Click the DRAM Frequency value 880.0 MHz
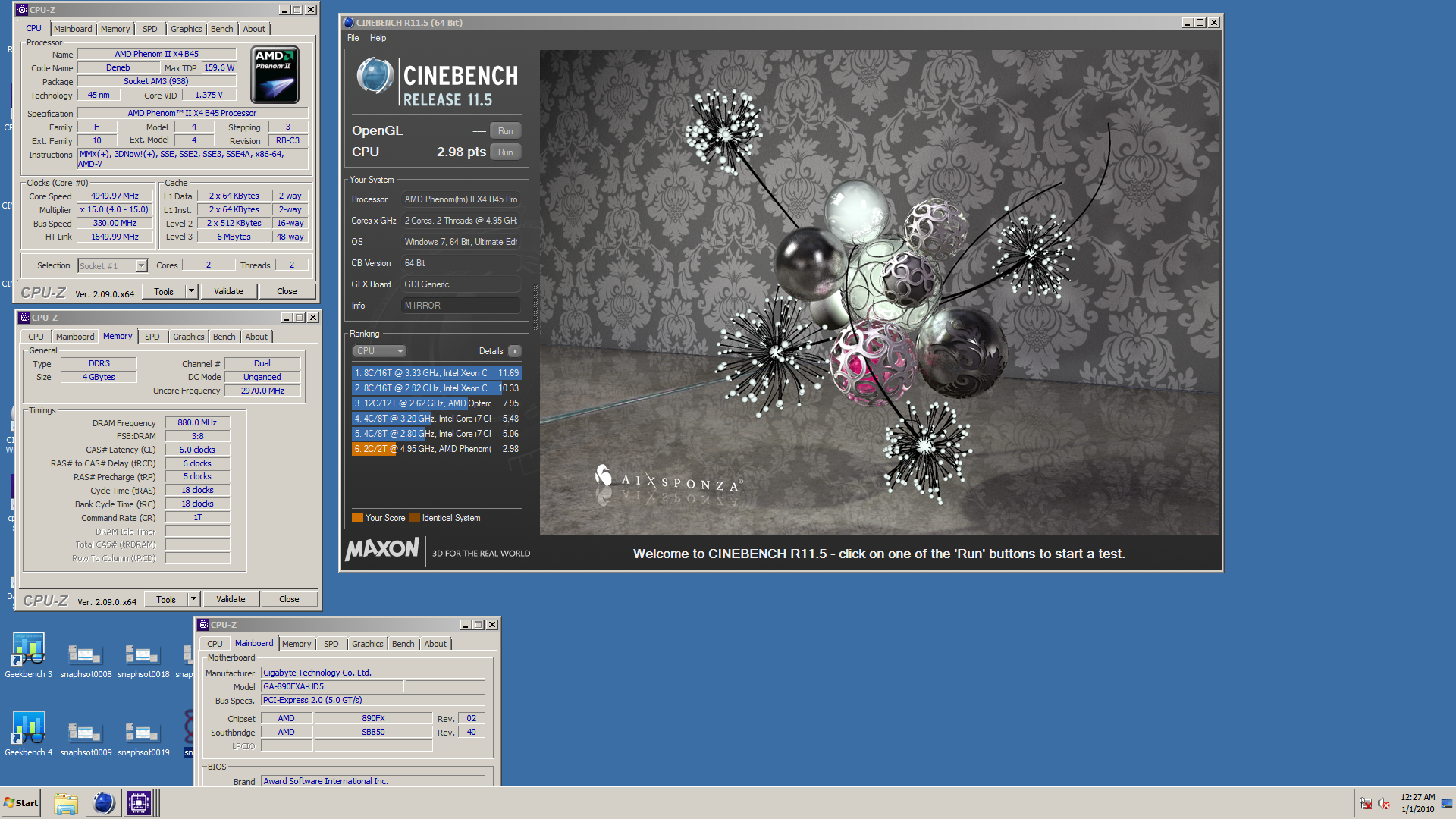This screenshot has height=819, width=1456. click(197, 422)
